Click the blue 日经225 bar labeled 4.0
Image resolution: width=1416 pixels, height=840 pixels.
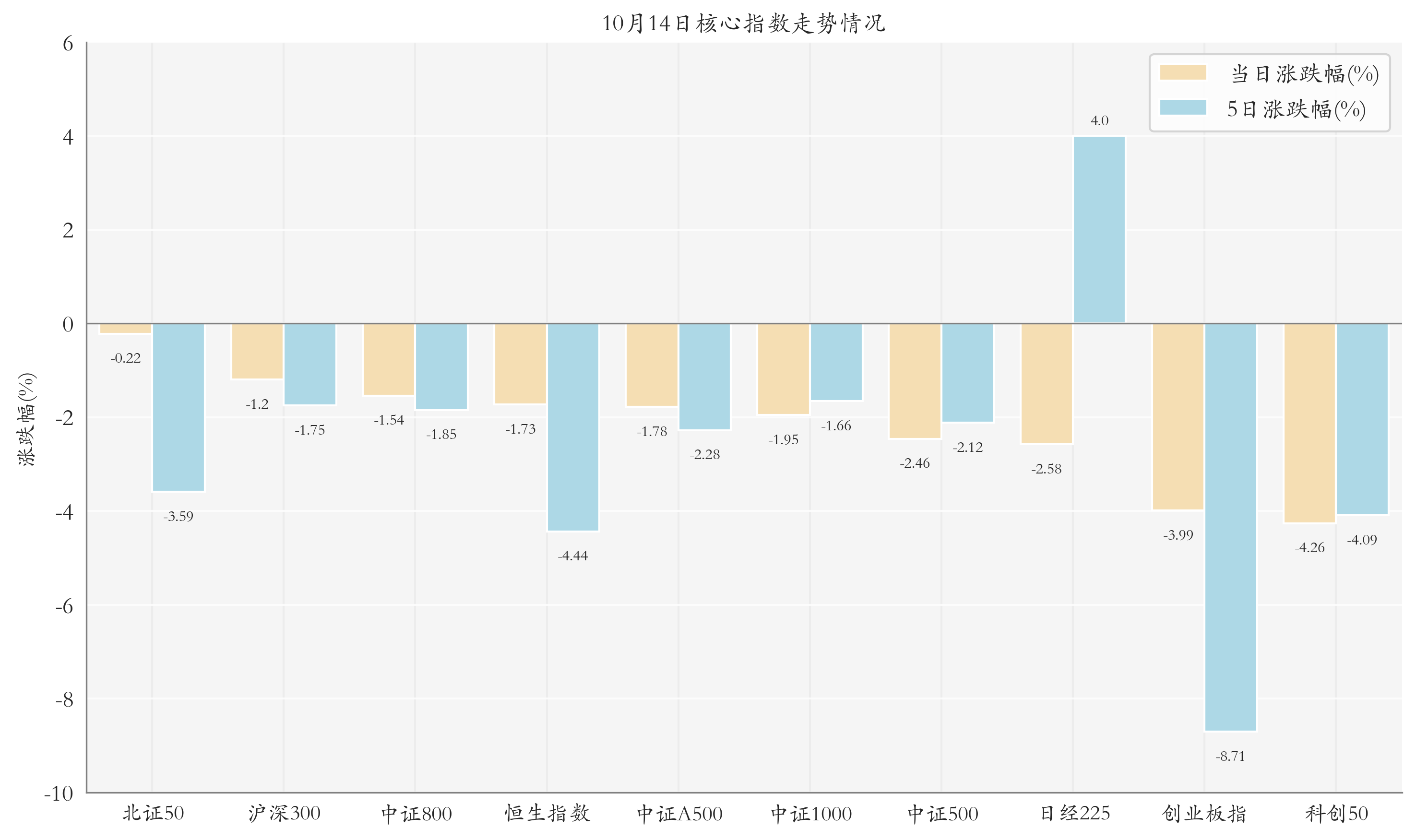tap(1098, 229)
